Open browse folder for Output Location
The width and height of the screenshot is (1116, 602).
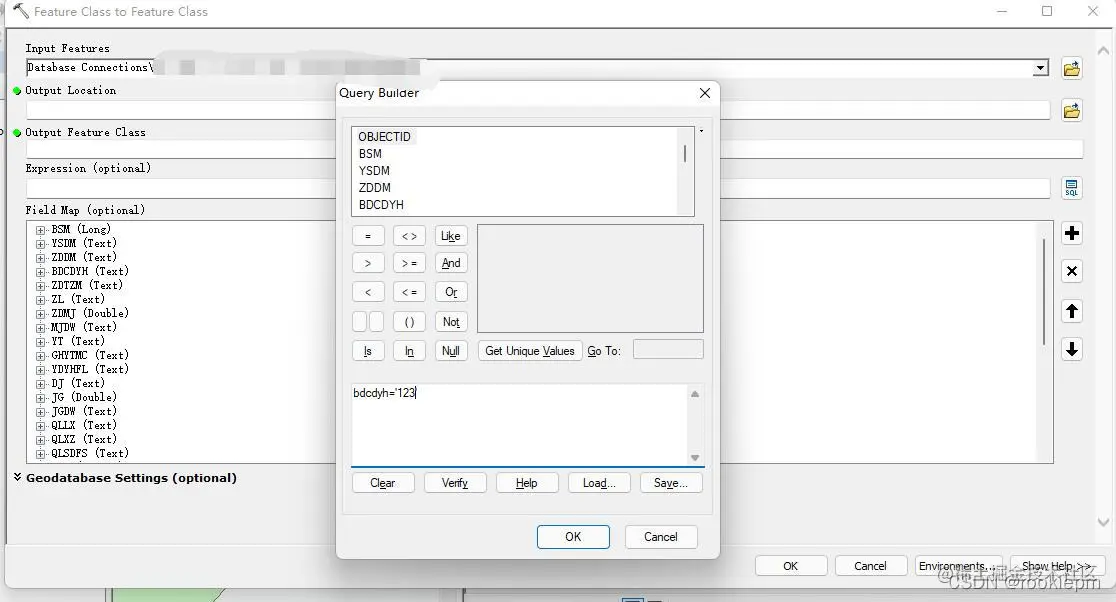pos(1072,110)
